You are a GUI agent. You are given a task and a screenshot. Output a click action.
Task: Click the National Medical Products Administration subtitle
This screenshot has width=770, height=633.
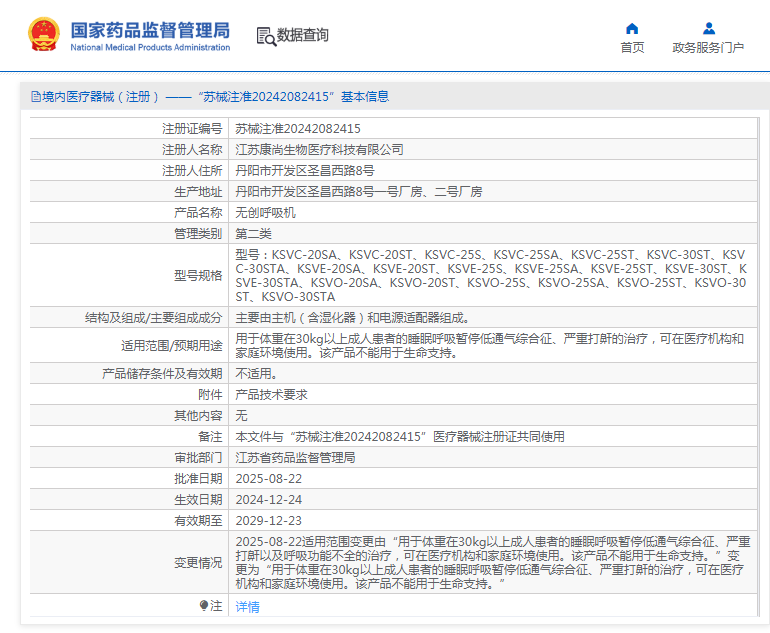click(x=150, y=47)
